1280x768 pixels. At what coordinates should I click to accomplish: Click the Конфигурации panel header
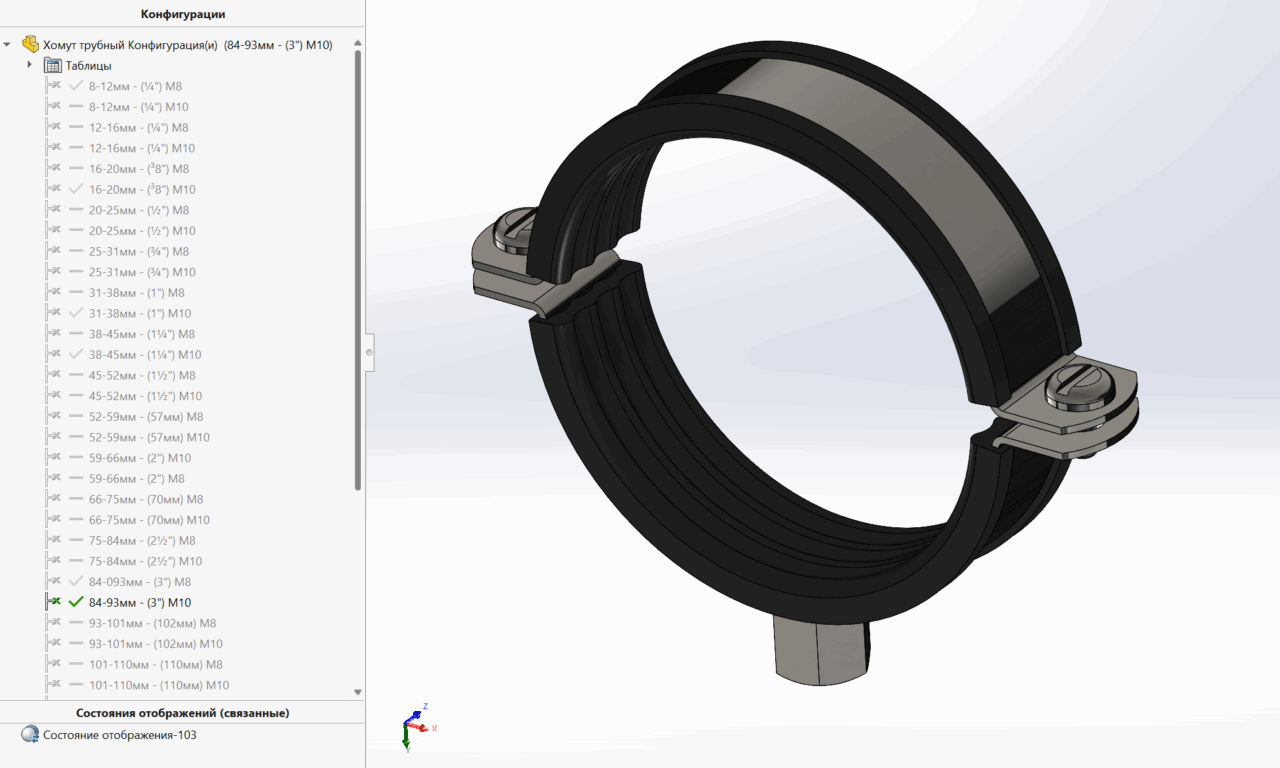(x=182, y=14)
